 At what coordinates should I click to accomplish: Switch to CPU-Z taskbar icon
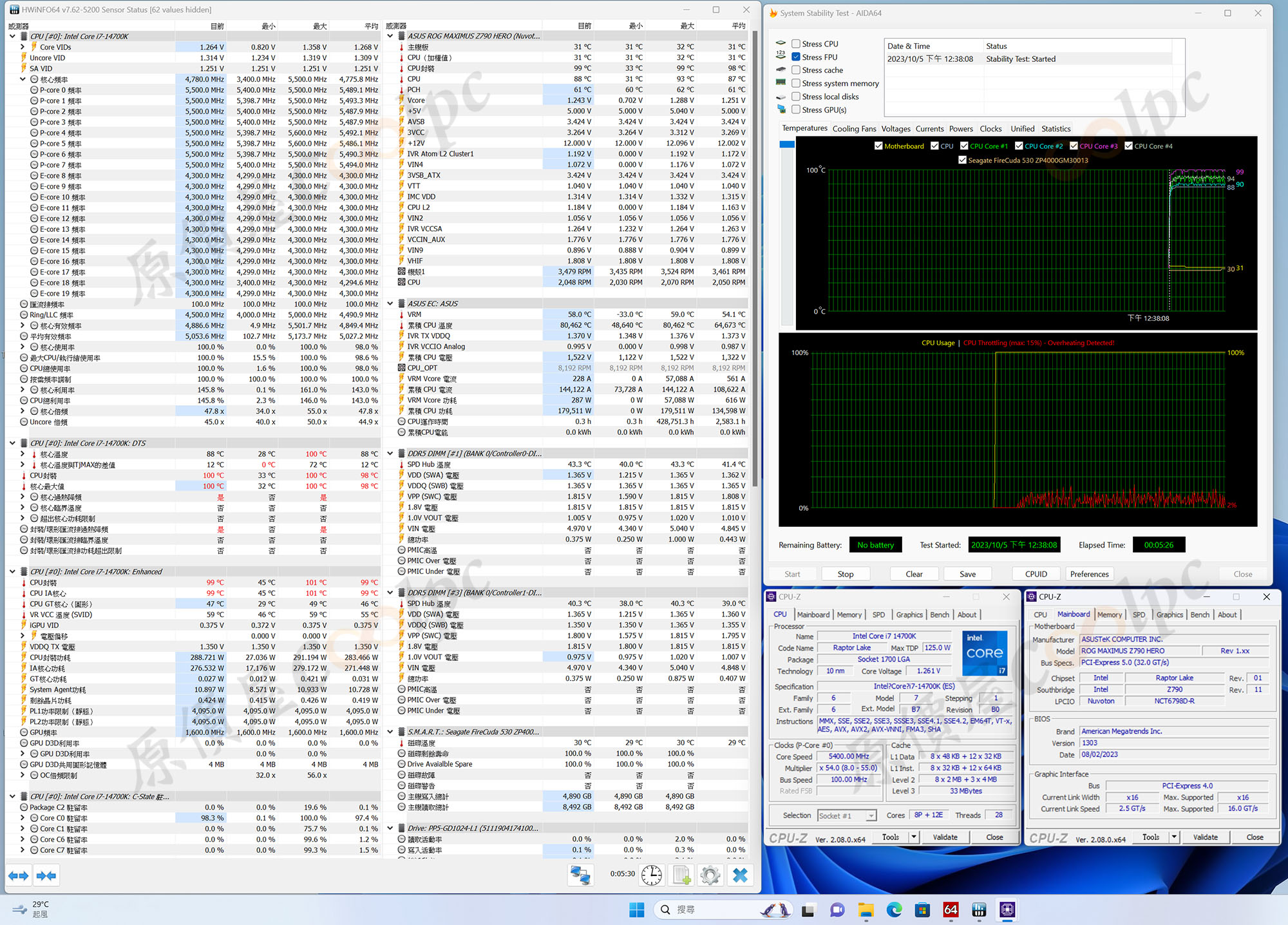click(x=1007, y=910)
